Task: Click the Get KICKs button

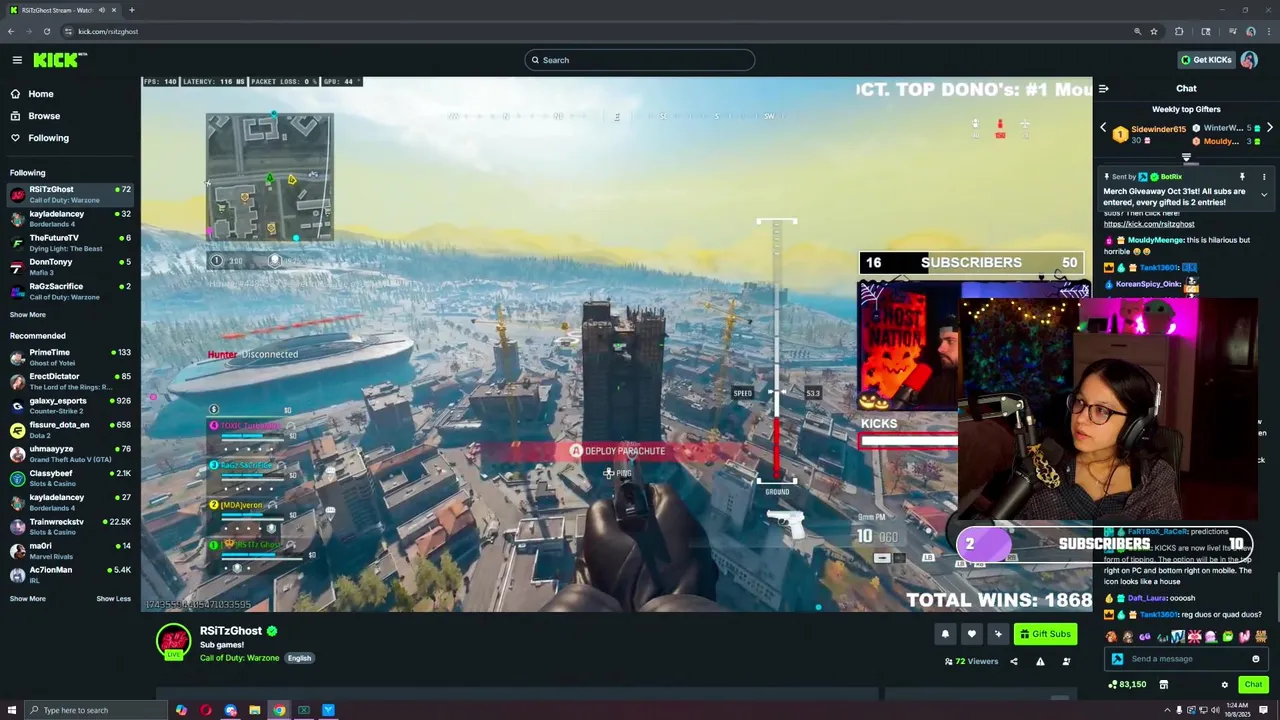Action: point(1205,60)
